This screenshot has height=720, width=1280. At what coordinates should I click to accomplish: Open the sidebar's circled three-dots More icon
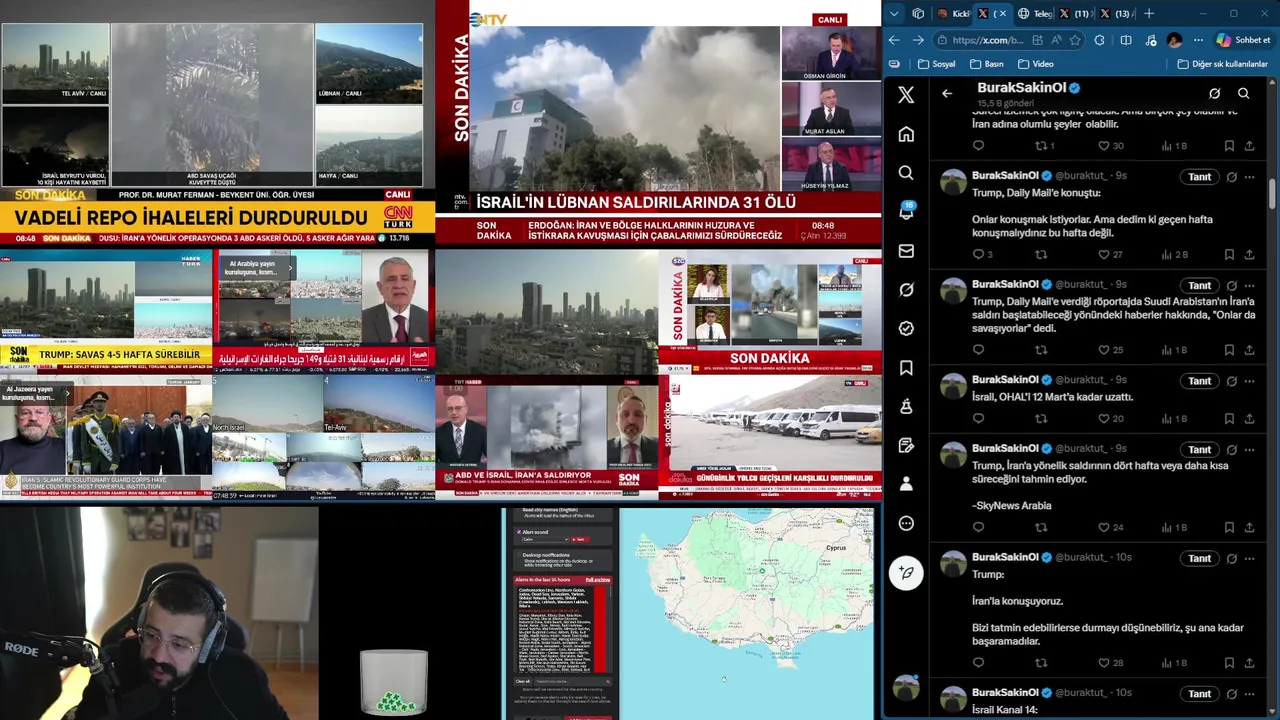point(906,523)
